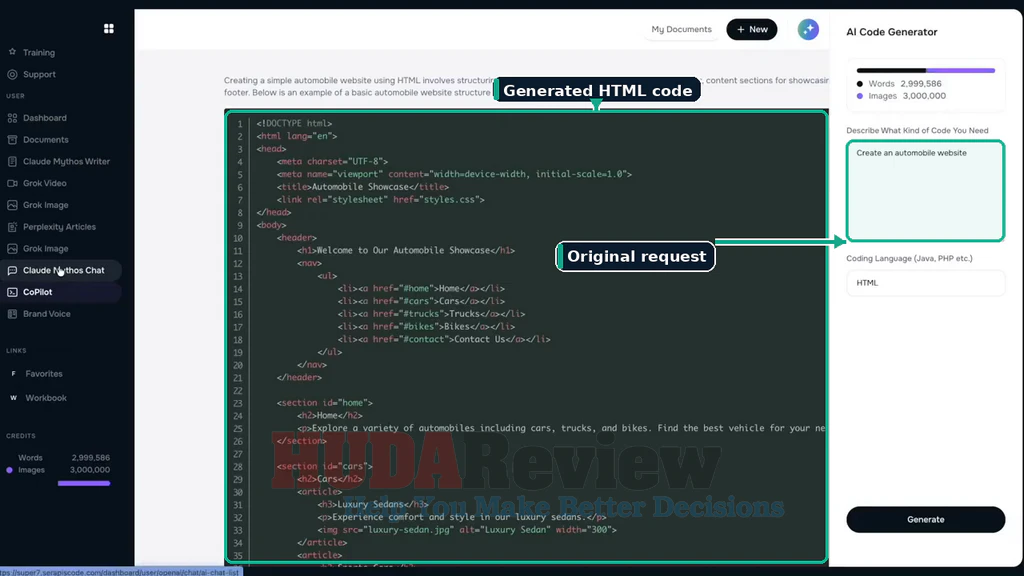This screenshot has height=576, width=1024.
Task: Click the sparkle AI avatar icon
Action: pyautogui.click(x=808, y=29)
